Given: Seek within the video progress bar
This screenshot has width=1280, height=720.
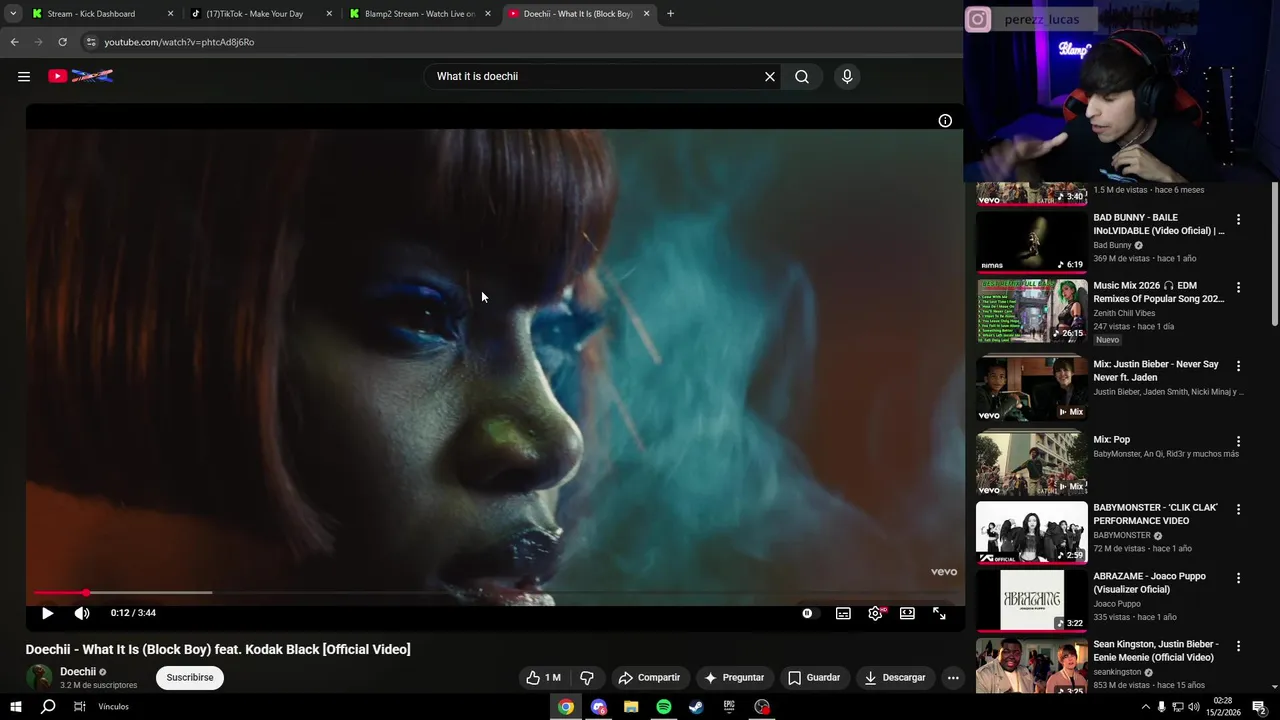Looking at the screenshot, I should pyautogui.click(x=495, y=593).
